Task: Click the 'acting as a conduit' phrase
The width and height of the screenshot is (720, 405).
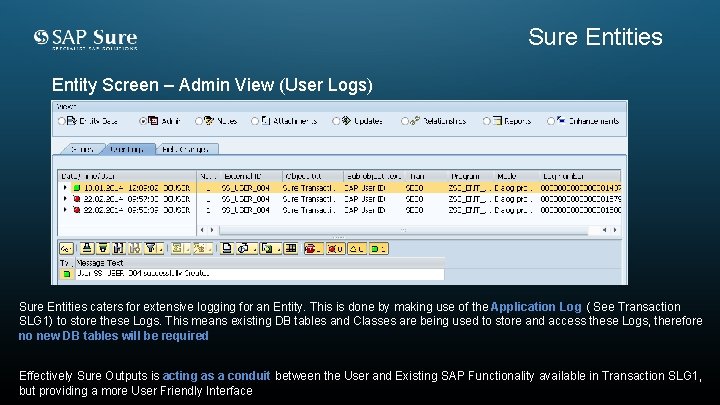Action: (x=216, y=376)
